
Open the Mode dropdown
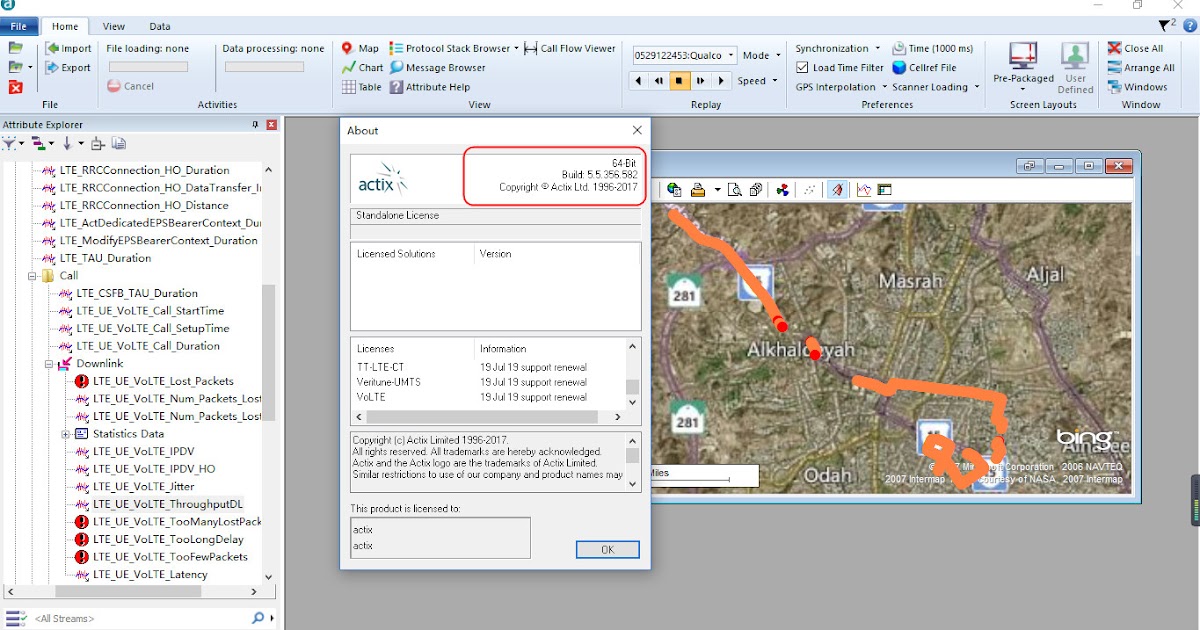pos(762,56)
